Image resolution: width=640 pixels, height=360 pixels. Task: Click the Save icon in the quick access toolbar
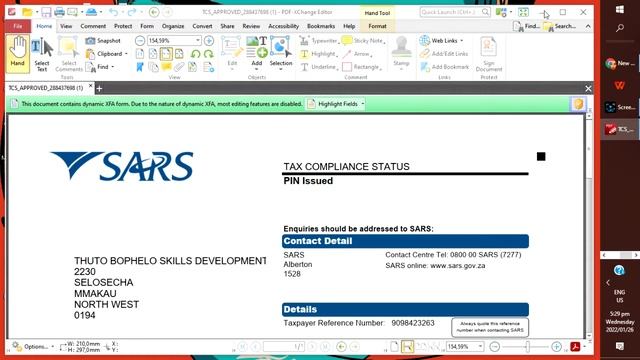(x=46, y=12)
